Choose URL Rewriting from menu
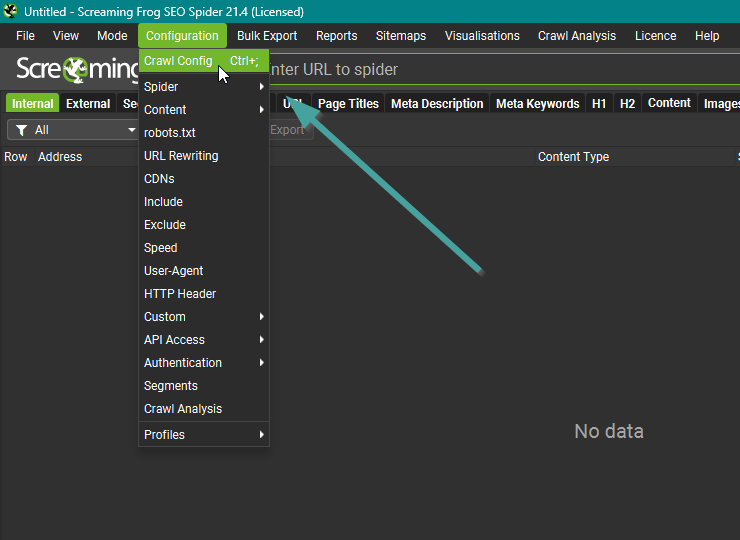 181,156
